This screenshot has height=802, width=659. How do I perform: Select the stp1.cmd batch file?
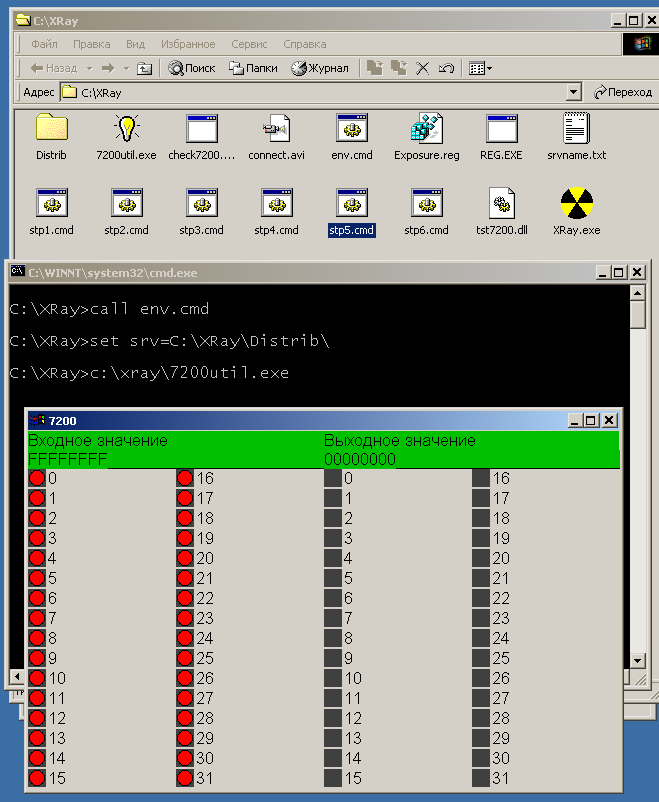51,204
